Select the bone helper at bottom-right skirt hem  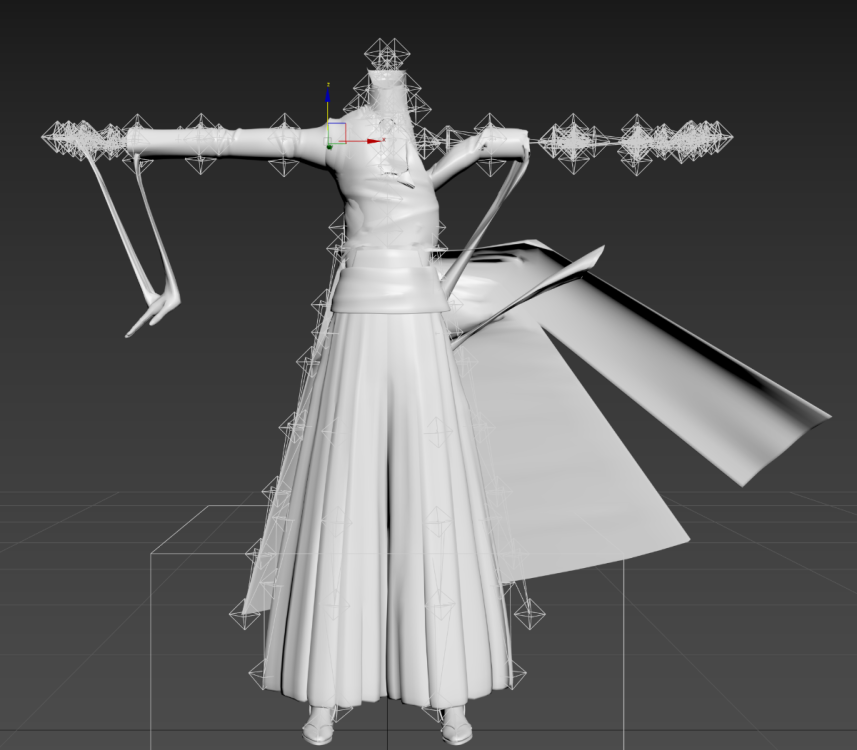coord(529,612)
